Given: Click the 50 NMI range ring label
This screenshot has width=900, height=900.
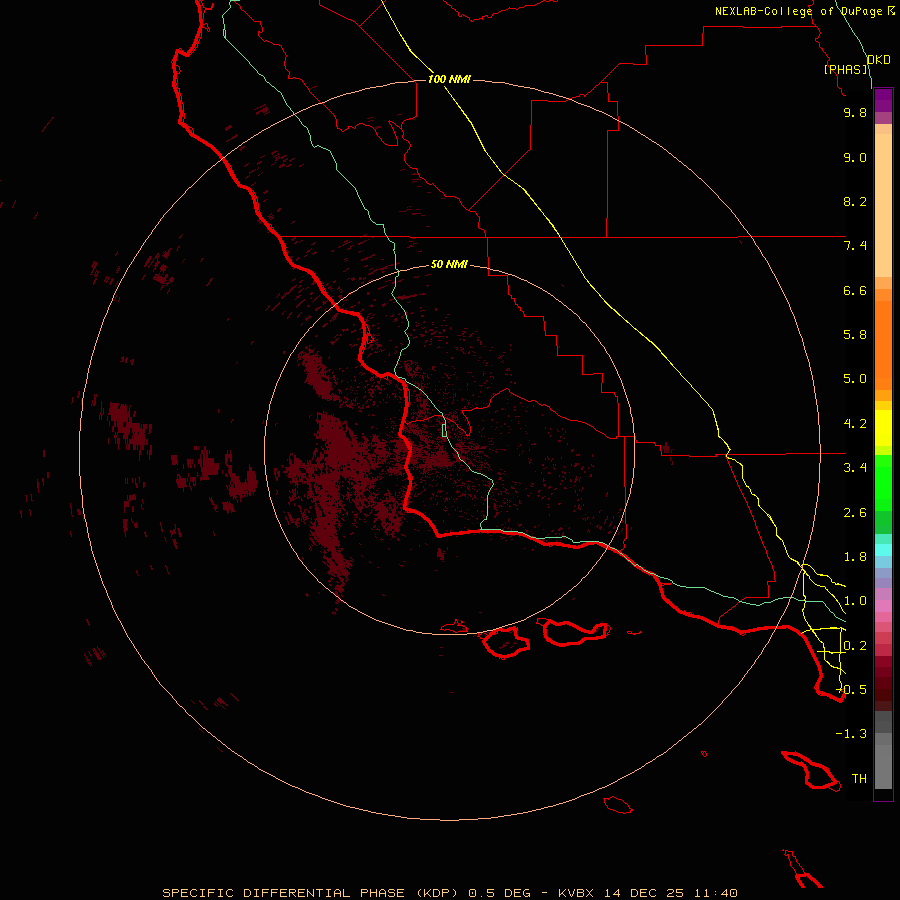Looking at the screenshot, I should 449,264.
